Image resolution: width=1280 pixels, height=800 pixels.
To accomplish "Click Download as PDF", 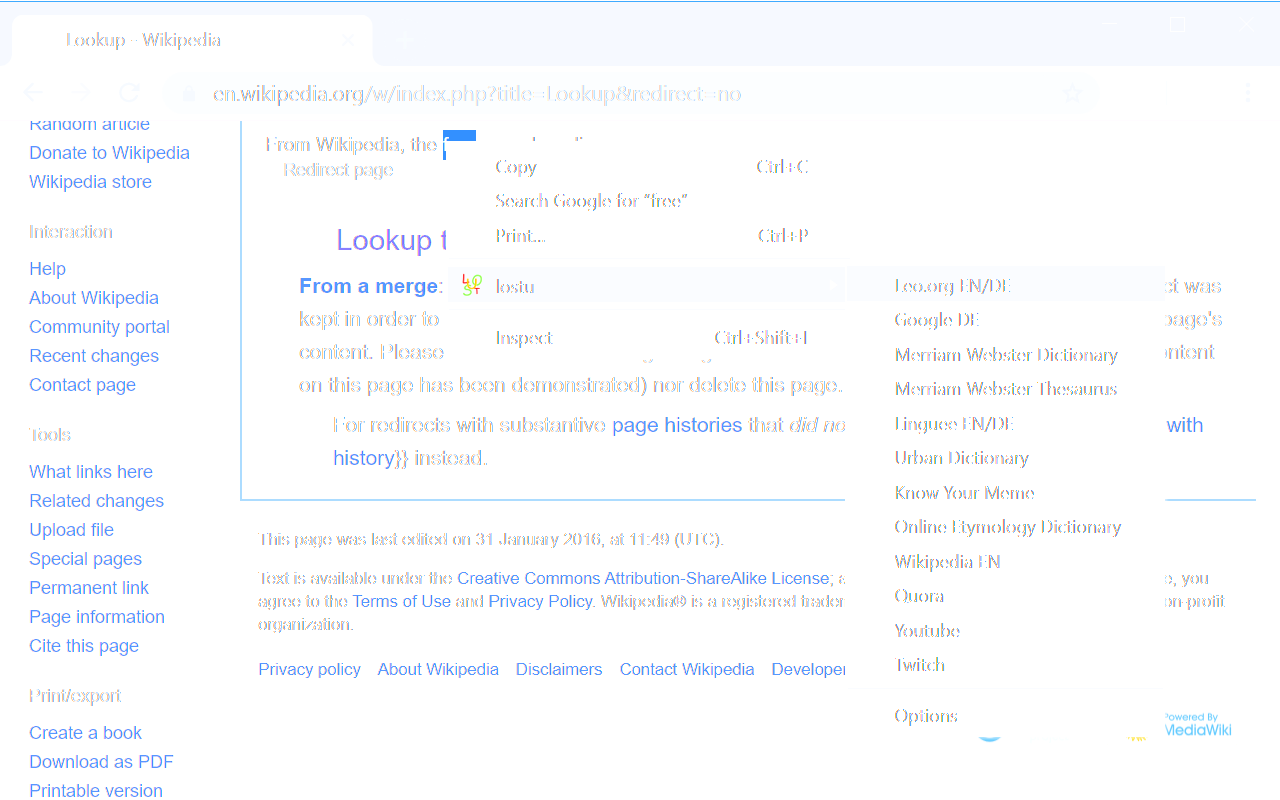I will pos(102,762).
